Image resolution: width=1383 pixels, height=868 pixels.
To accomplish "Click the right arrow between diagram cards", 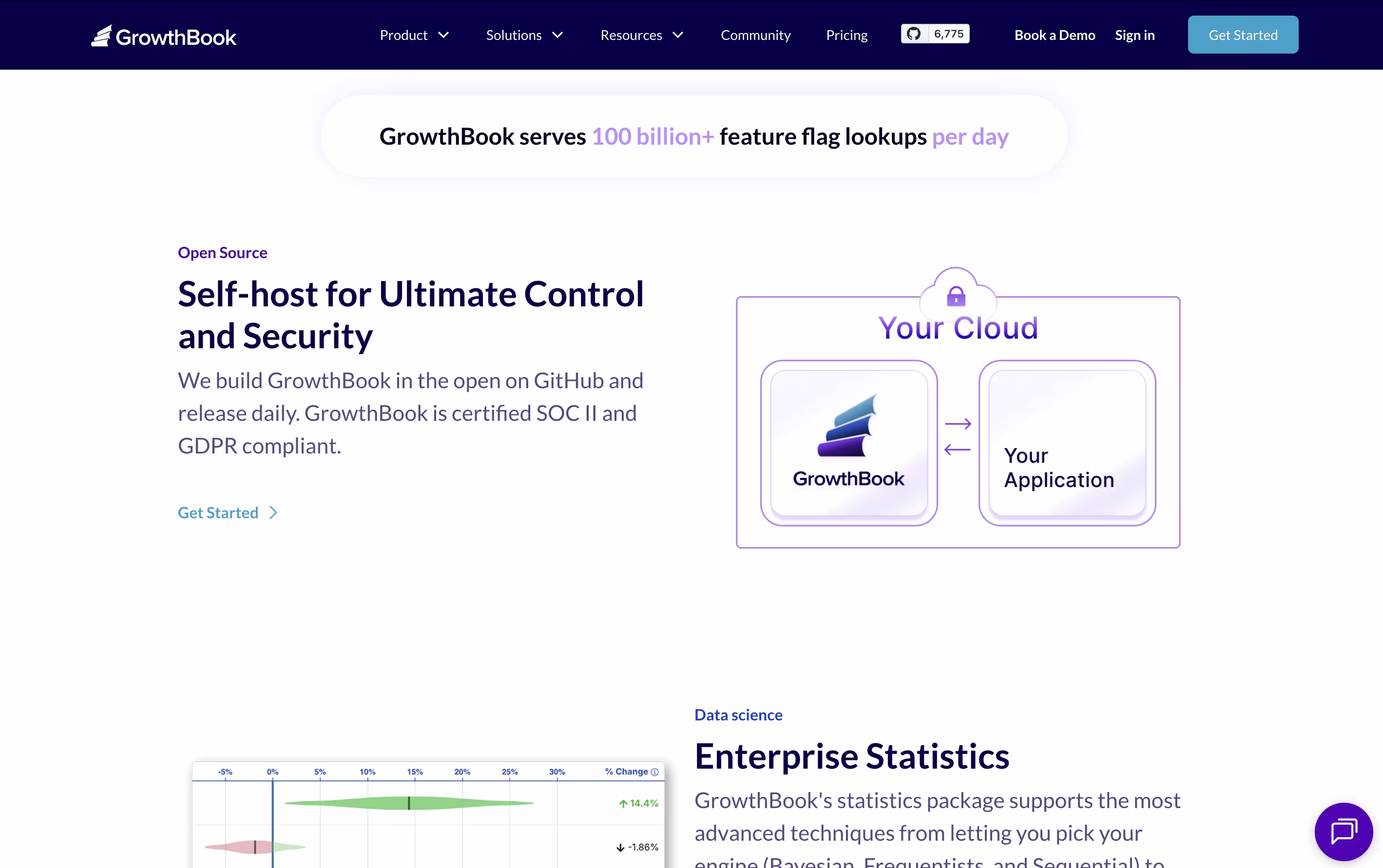I will click(x=958, y=424).
